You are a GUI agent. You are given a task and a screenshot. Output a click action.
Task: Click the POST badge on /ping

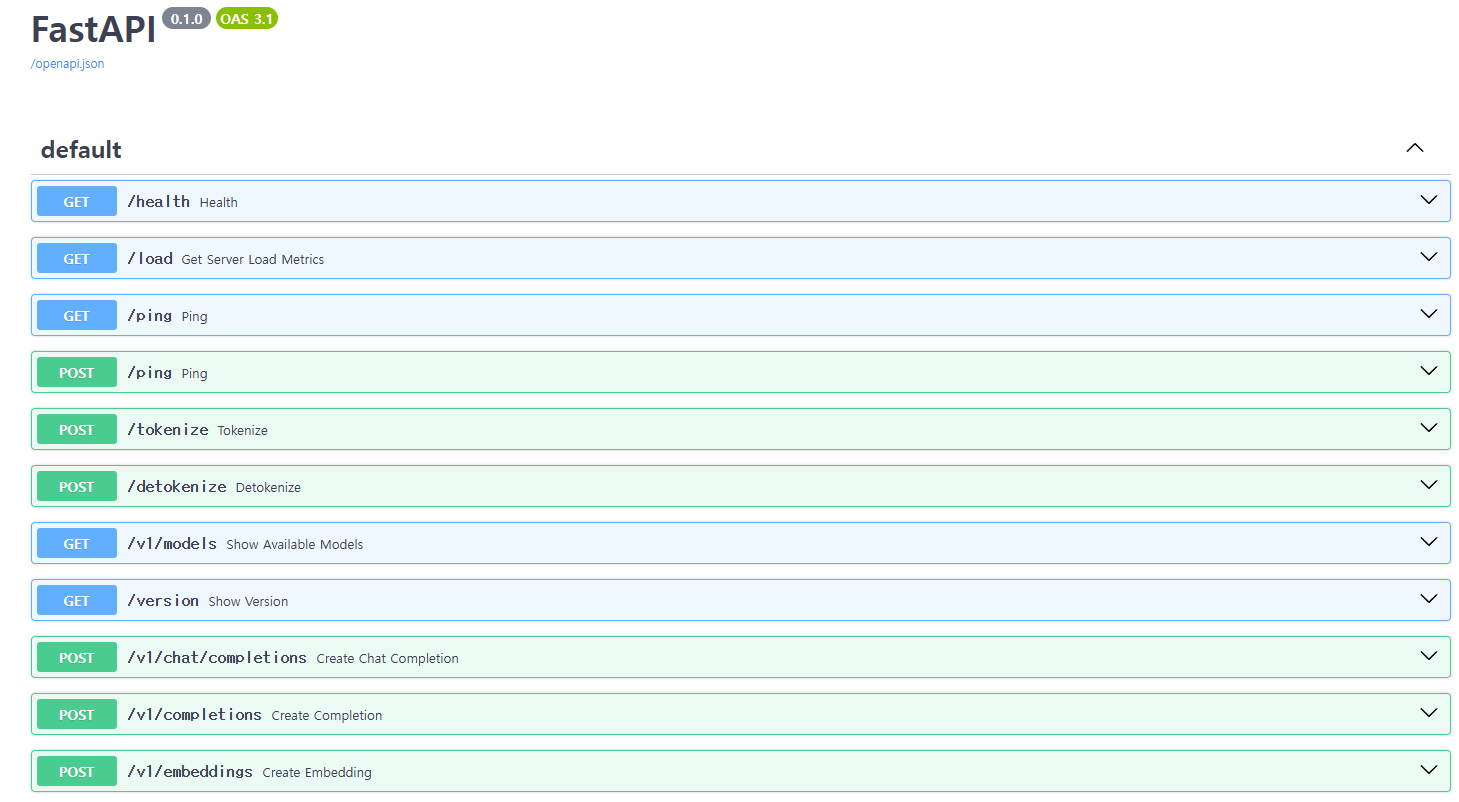tap(77, 372)
